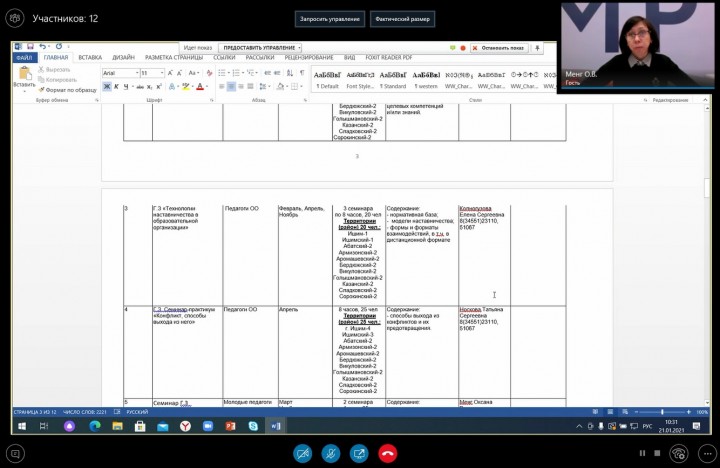Open the 'ФАЙЛ' menu in Word
Screen dimensions: 720x468
pyautogui.click(x=26, y=58)
